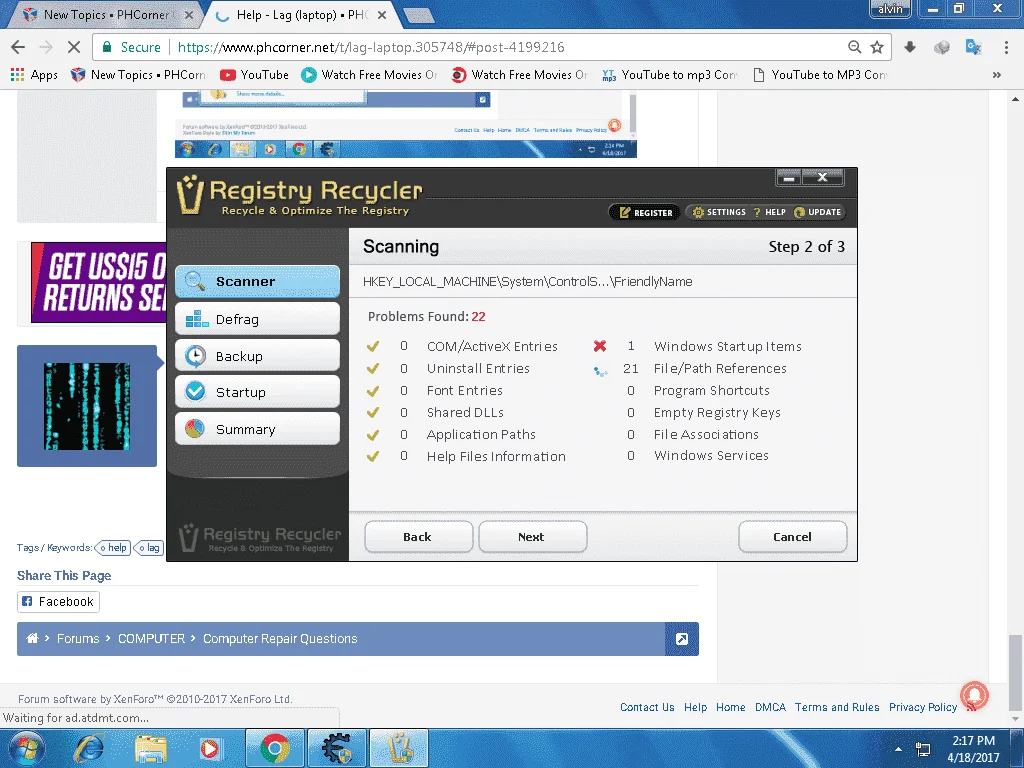Open YouTube to mp3 Converter bookmark
The height and width of the screenshot is (768, 1024).
[669, 74]
